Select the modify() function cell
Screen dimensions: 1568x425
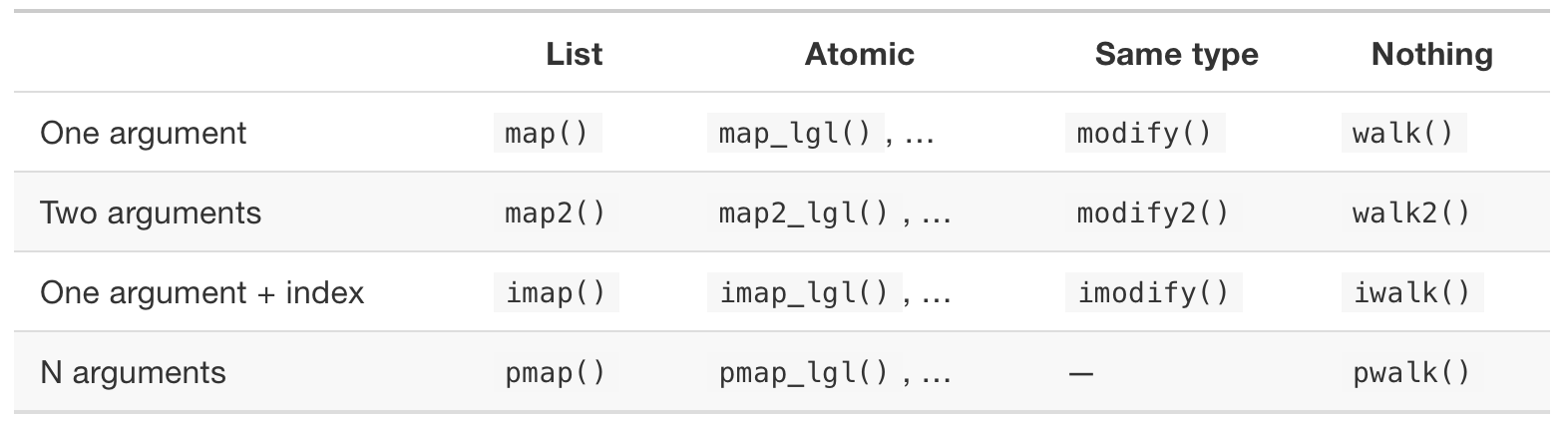1144,133
